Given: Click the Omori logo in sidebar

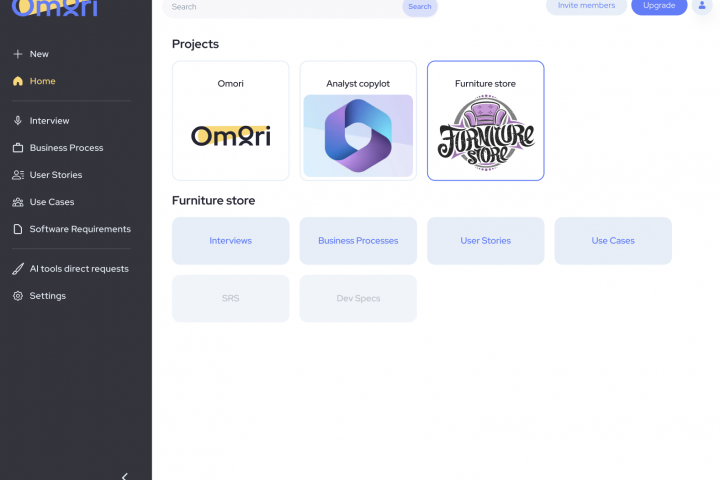Looking at the screenshot, I should pyautogui.click(x=55, y=8).
